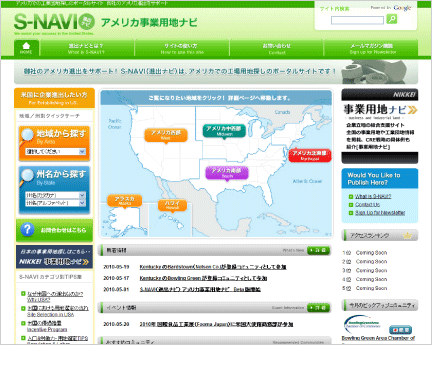Open the 'What is S-NAVI?' link in blue box
Image resolution: width=432 pixels, height=365 pixels.
373,197
